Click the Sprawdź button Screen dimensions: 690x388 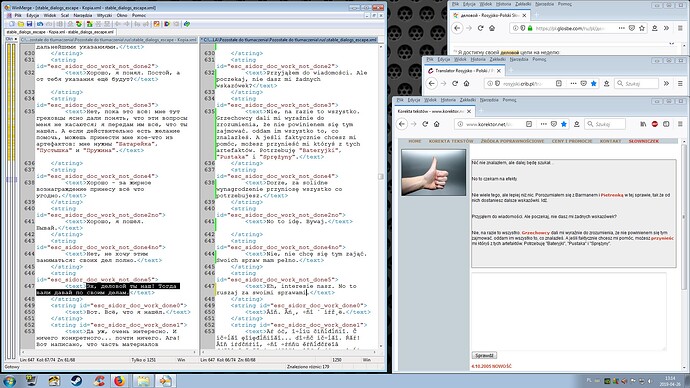(x=484, y=355)
